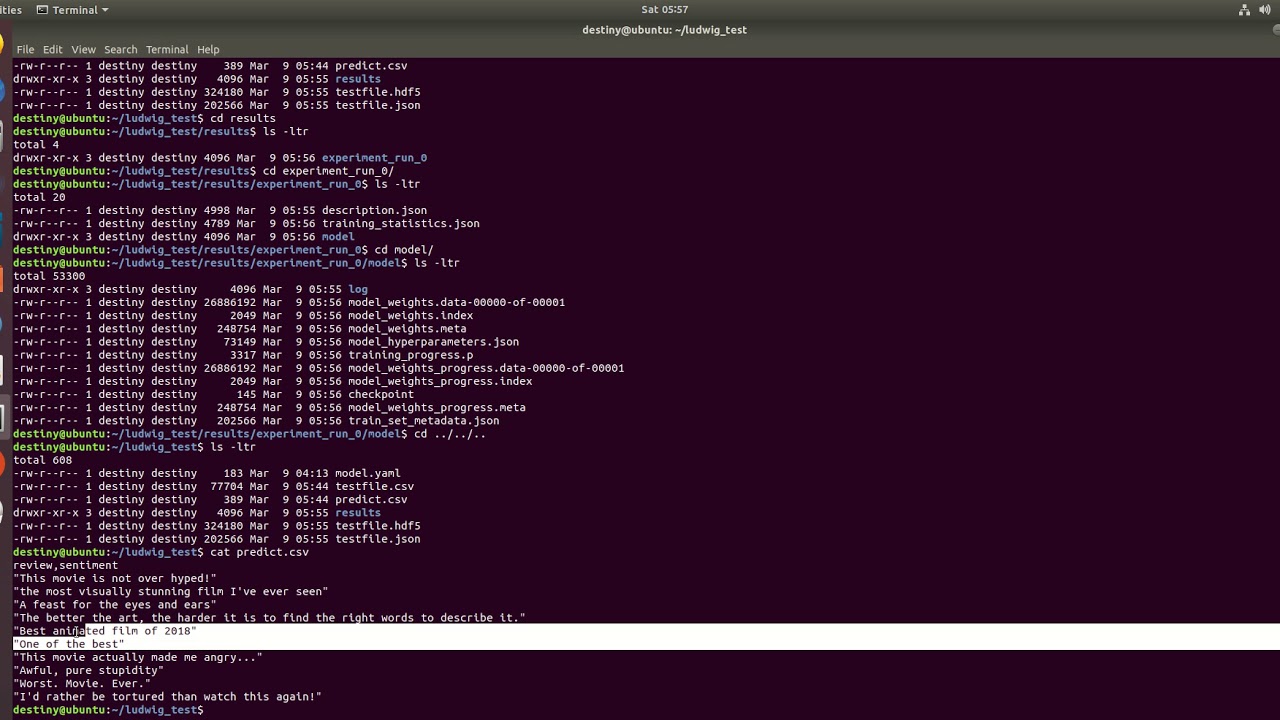
Task: Click the model_hyperparameters.json file name
Action: (x=433, y=342)
